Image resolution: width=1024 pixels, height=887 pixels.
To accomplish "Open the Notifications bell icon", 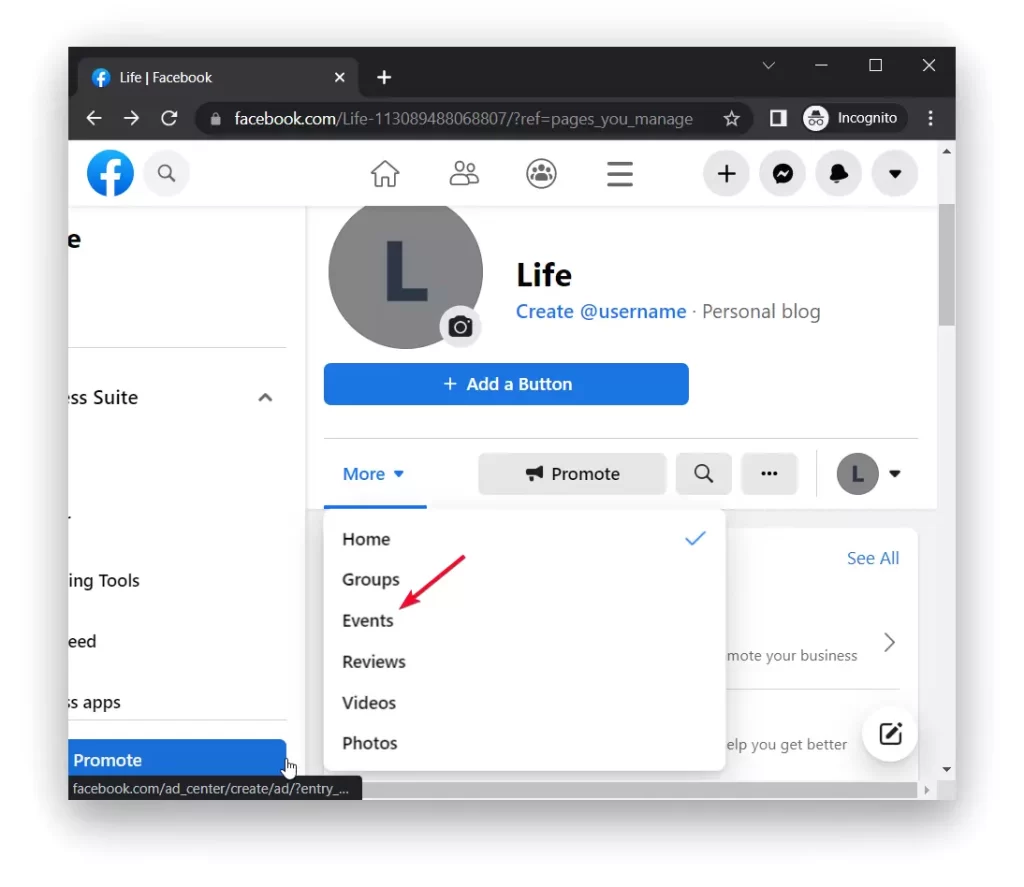I will (839, 173).
